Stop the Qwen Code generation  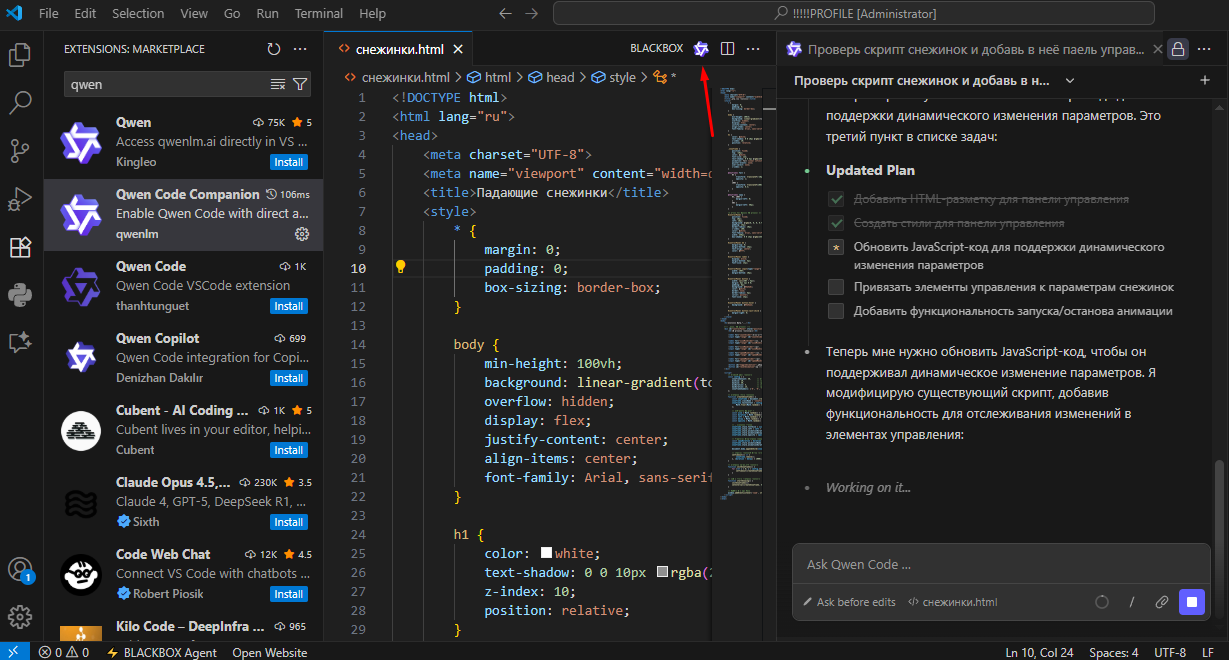1191,602
